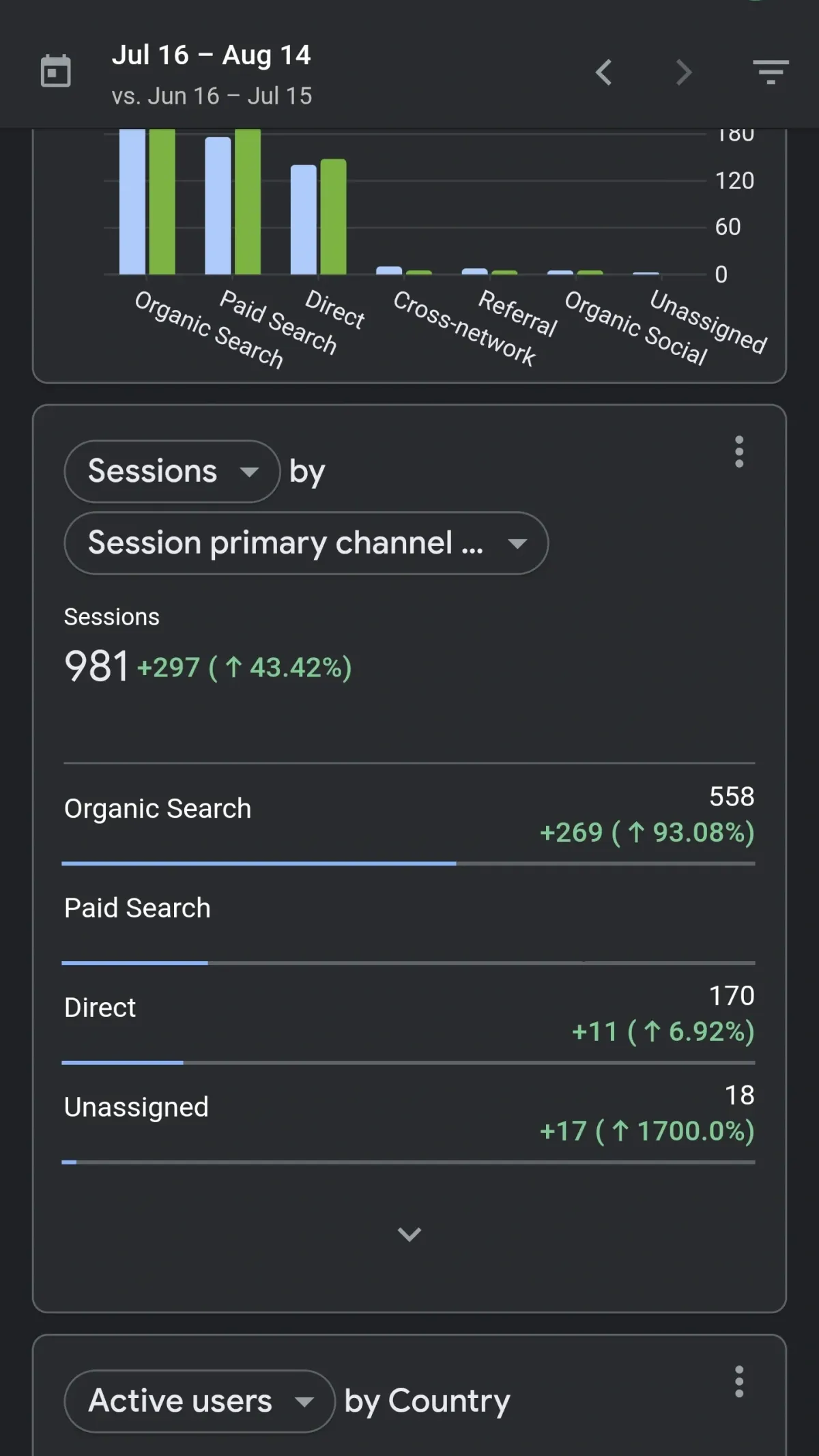
Task: Click the 981 total sessions value
Action: [96, 666]
